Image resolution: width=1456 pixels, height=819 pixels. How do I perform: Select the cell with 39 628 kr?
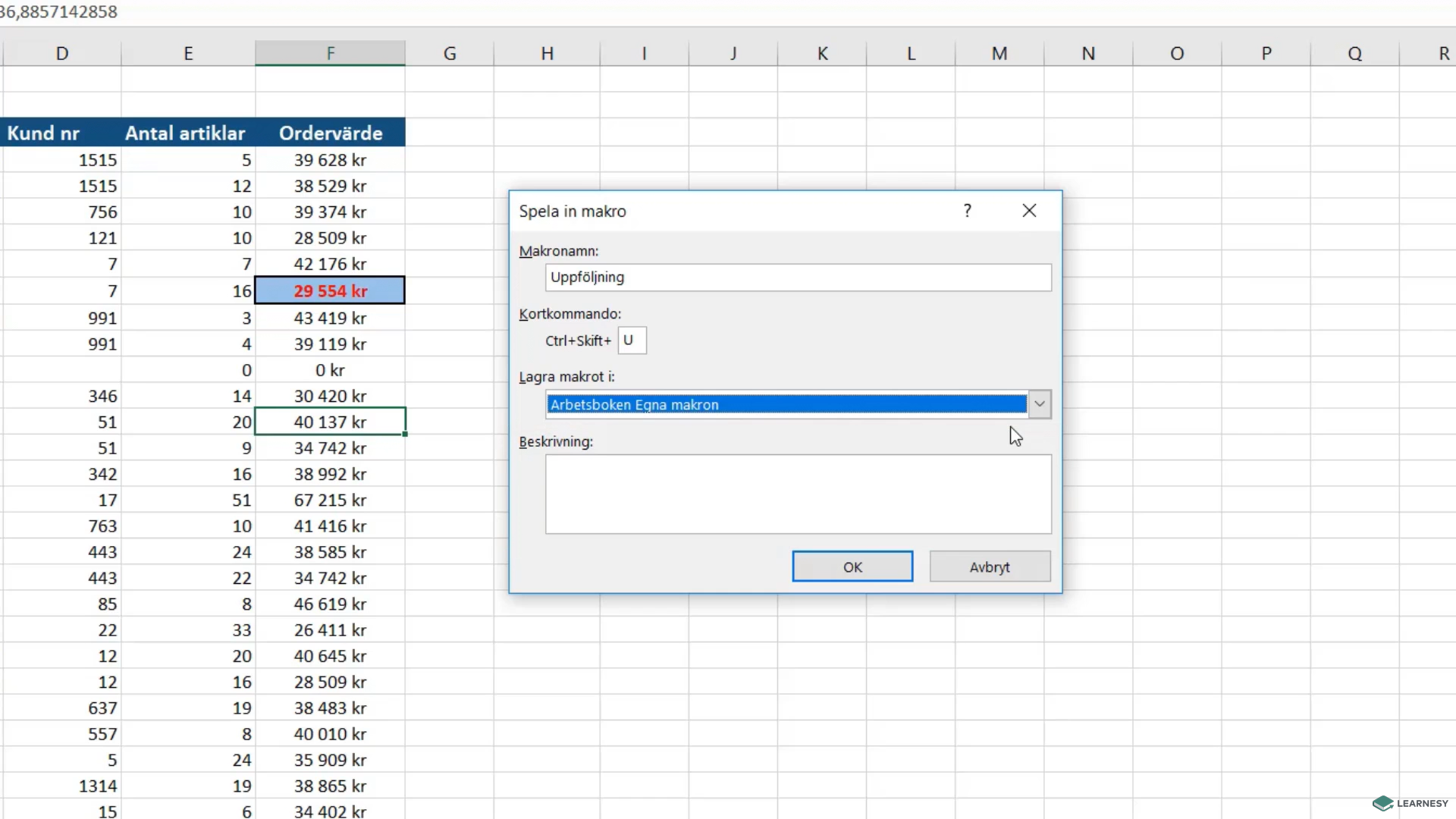pos(330,160)
